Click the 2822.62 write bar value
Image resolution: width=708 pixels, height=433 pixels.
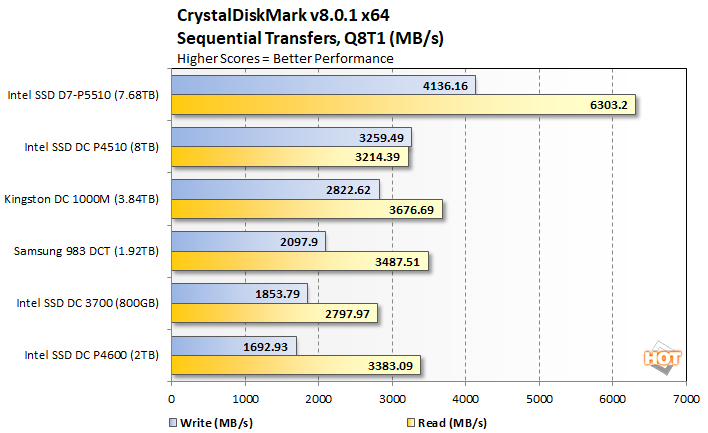pyautogui.click(x=348, y=190)
